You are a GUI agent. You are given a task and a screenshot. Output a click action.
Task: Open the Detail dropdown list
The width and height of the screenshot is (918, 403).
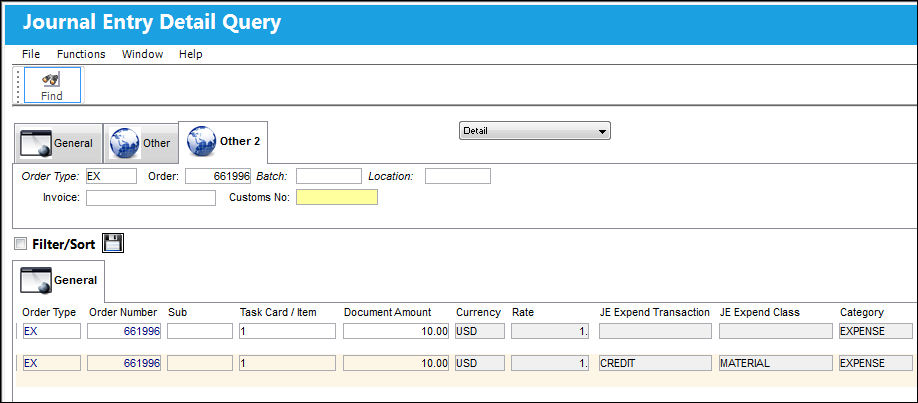[x=535, y=131]
